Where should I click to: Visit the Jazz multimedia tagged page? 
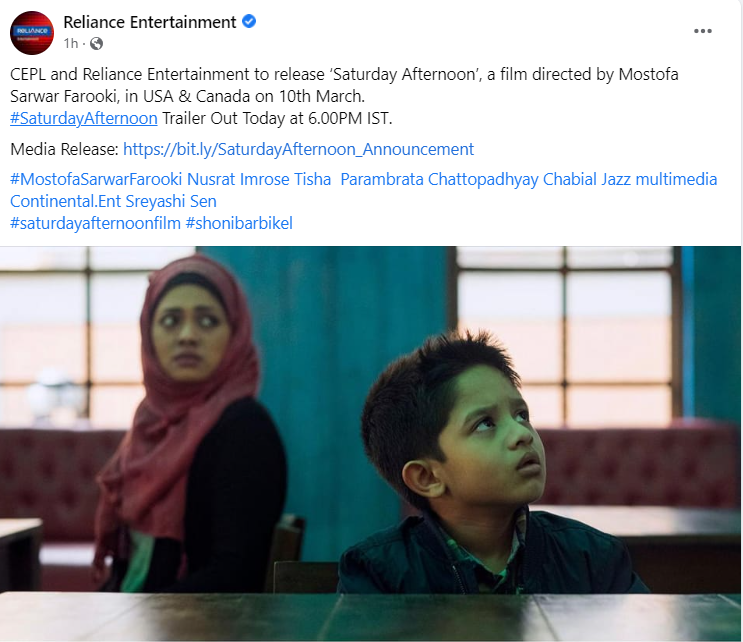[659, 179]
